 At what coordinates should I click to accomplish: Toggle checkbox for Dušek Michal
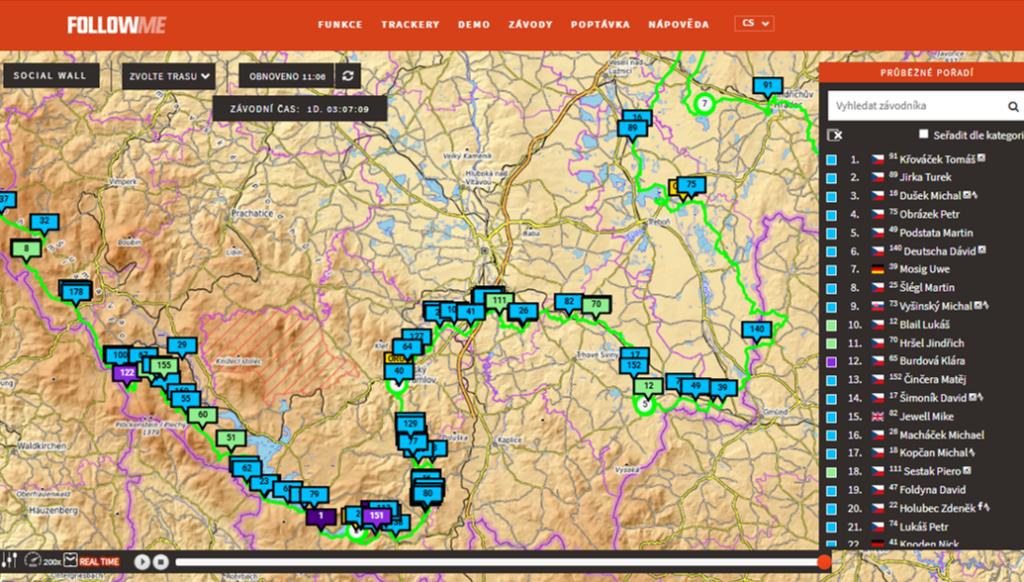(831, 196)
